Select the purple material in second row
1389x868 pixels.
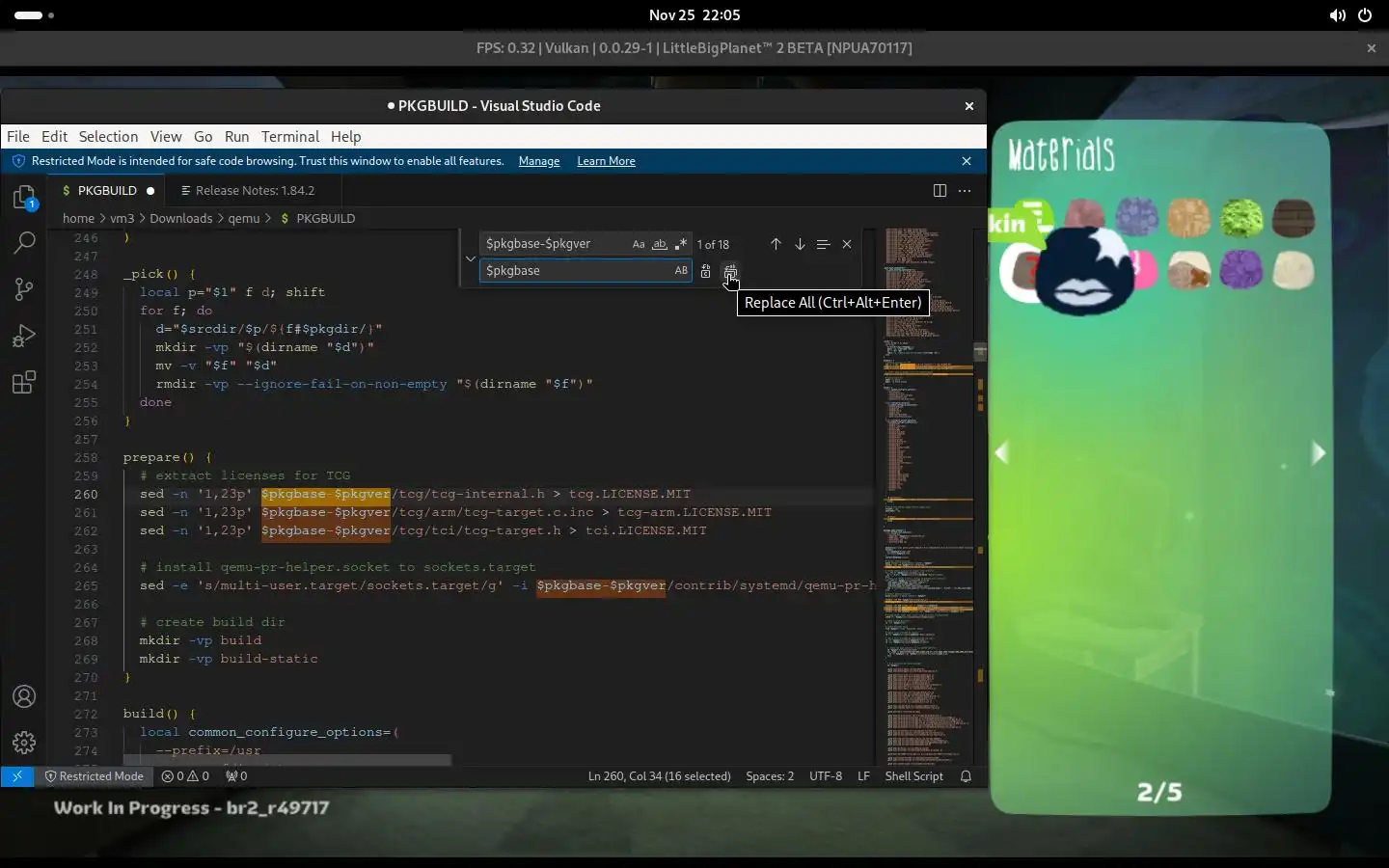[1240, 271]
